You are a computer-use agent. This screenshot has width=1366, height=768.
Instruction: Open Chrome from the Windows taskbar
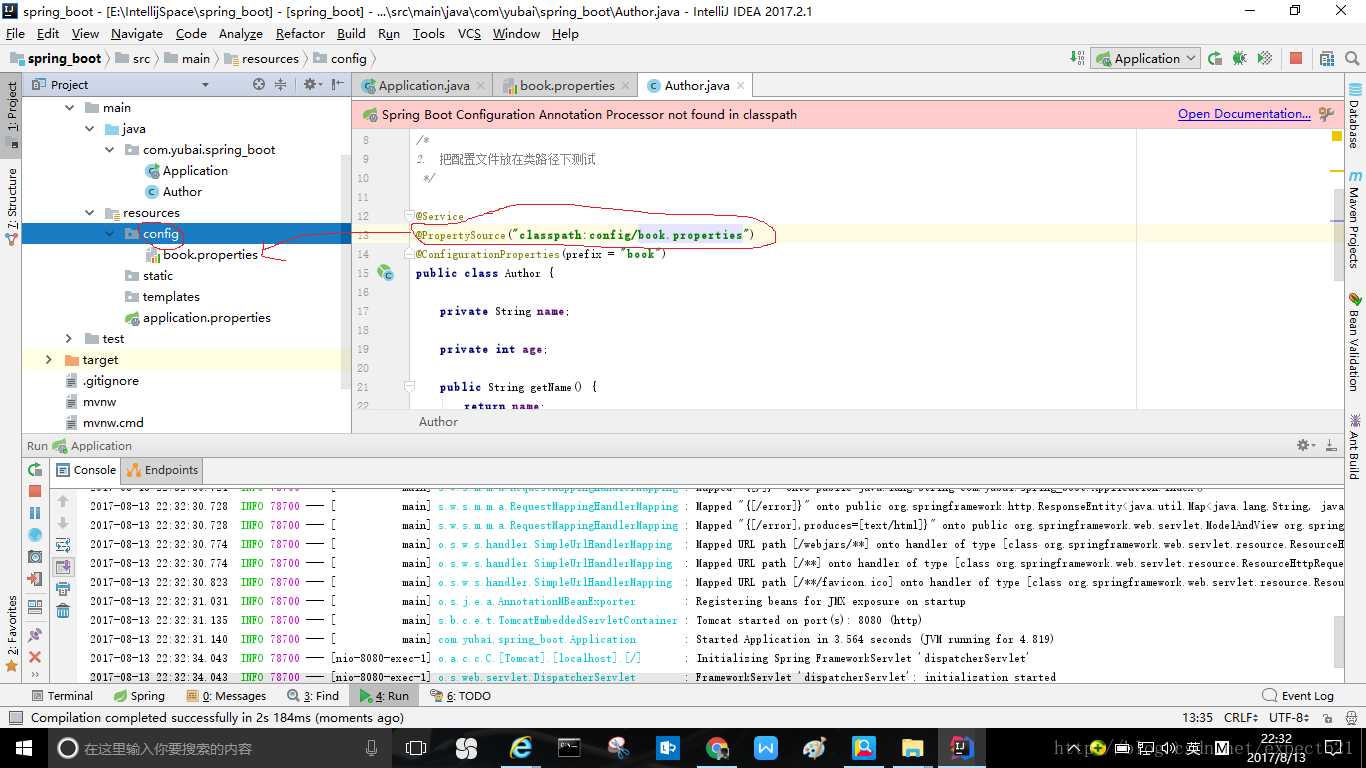coord(717,748)
